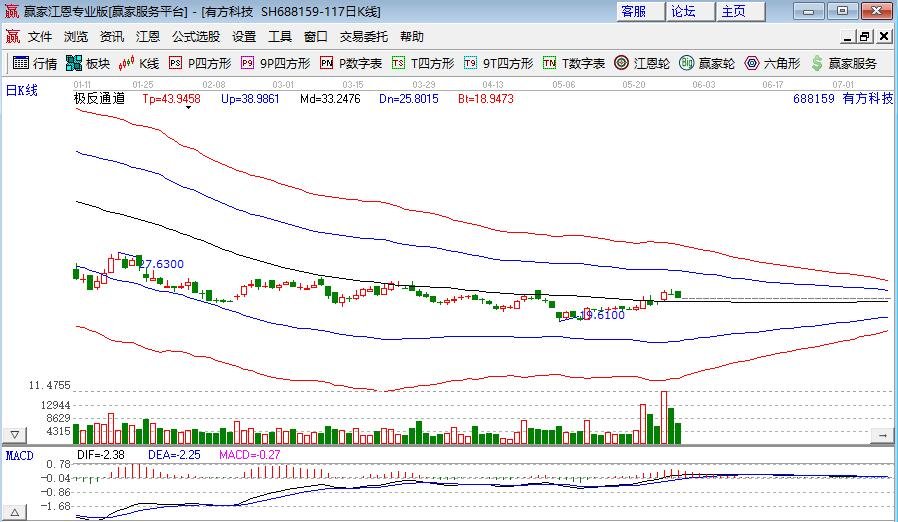Open the 窗口 menu

316,37
